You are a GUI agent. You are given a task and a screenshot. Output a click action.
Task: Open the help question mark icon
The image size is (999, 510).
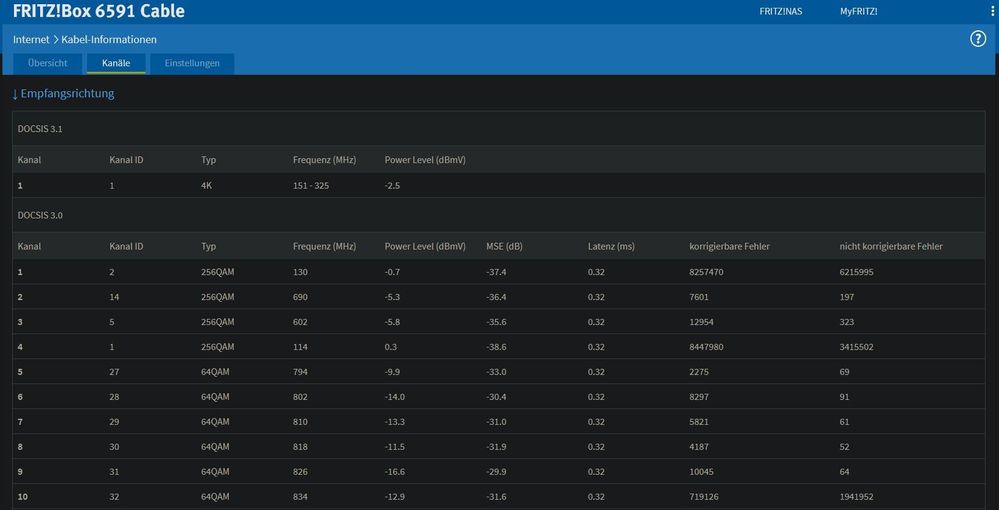pos(978,39)
